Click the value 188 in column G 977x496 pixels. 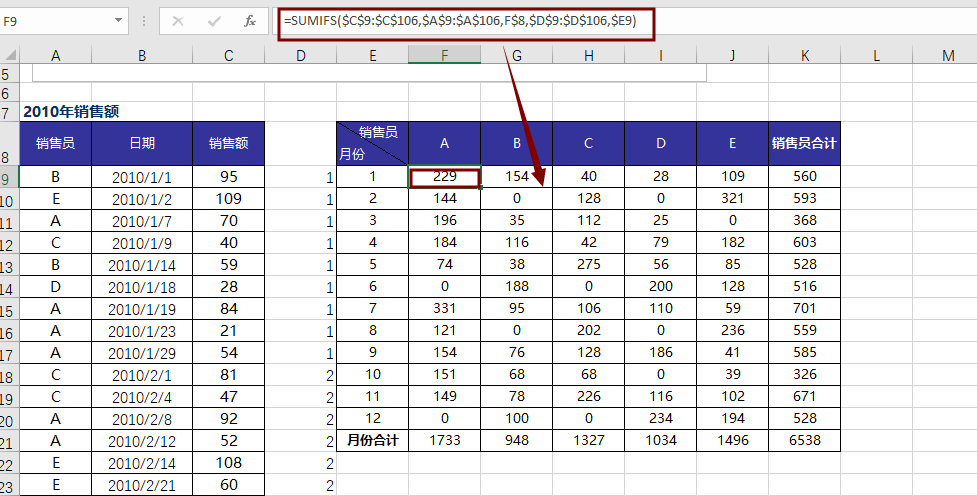[517, 286]
